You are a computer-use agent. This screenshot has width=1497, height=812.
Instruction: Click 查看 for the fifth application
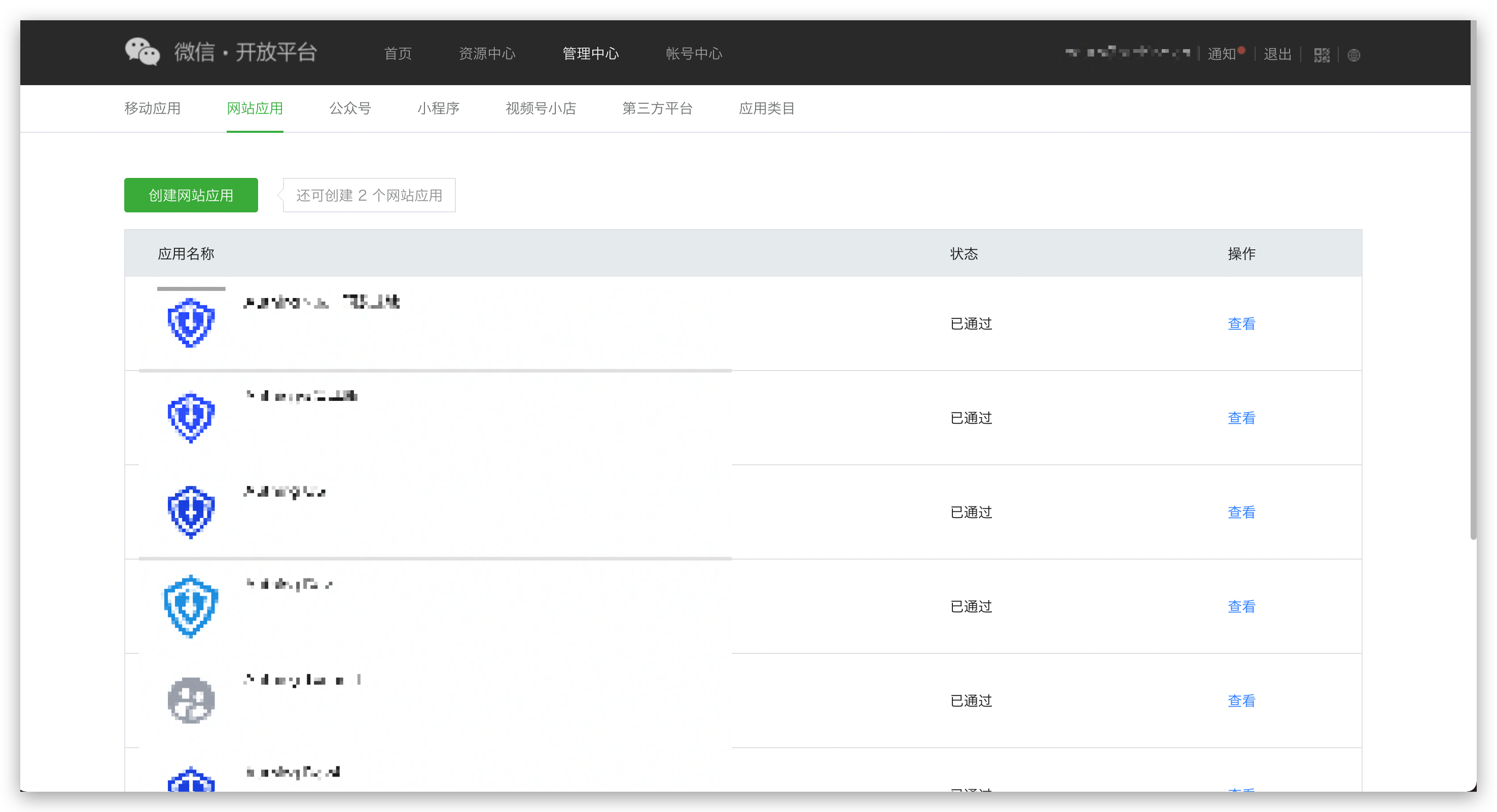[x=1241, y=700]
